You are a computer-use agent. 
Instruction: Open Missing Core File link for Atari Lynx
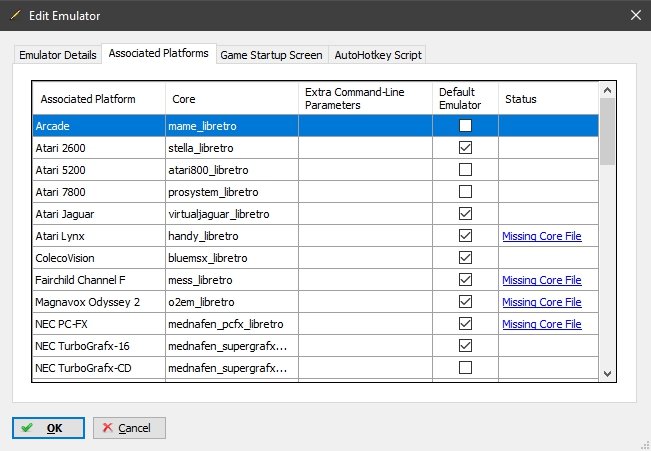click(x=542, y=236)
